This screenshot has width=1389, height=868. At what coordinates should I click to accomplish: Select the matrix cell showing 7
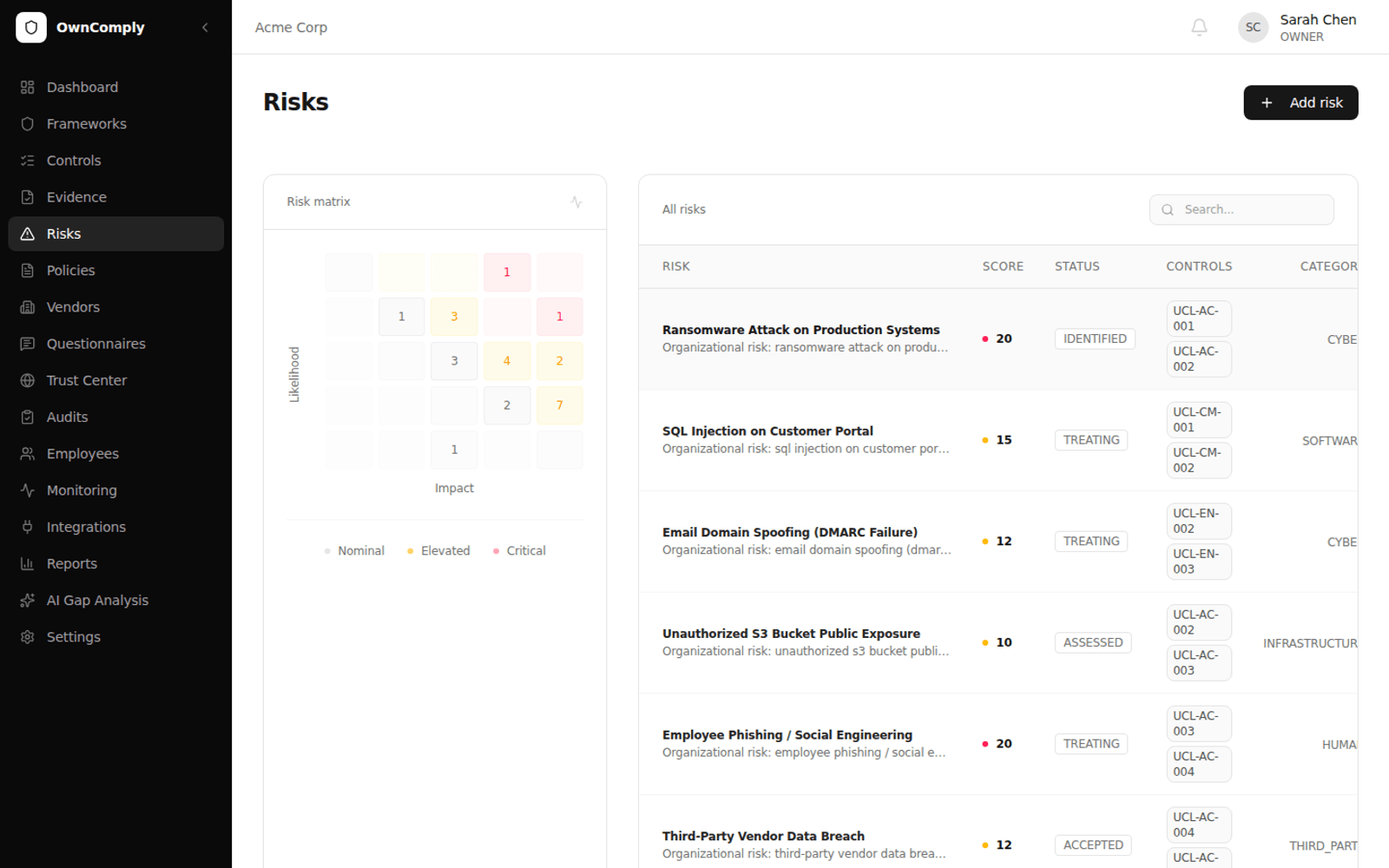560,405
